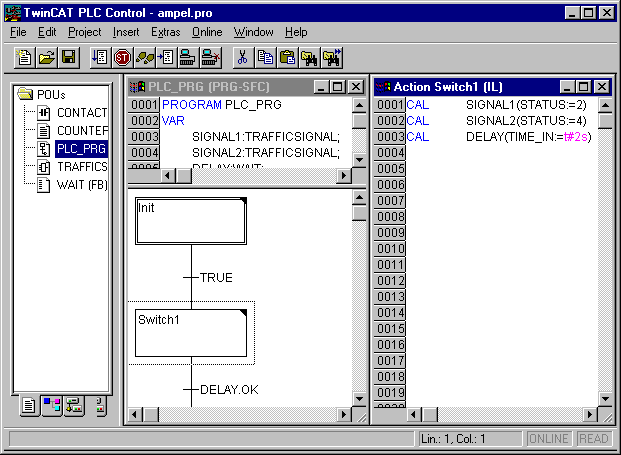621x455 pixels.
Task: Click the Paste toolbar icon
Action: (287, 58)
